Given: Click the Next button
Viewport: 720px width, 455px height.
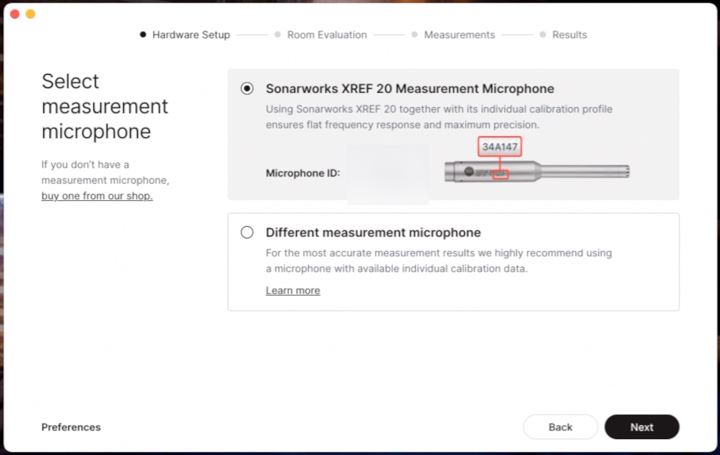Looking at the screenshot, I should [641, 427].
